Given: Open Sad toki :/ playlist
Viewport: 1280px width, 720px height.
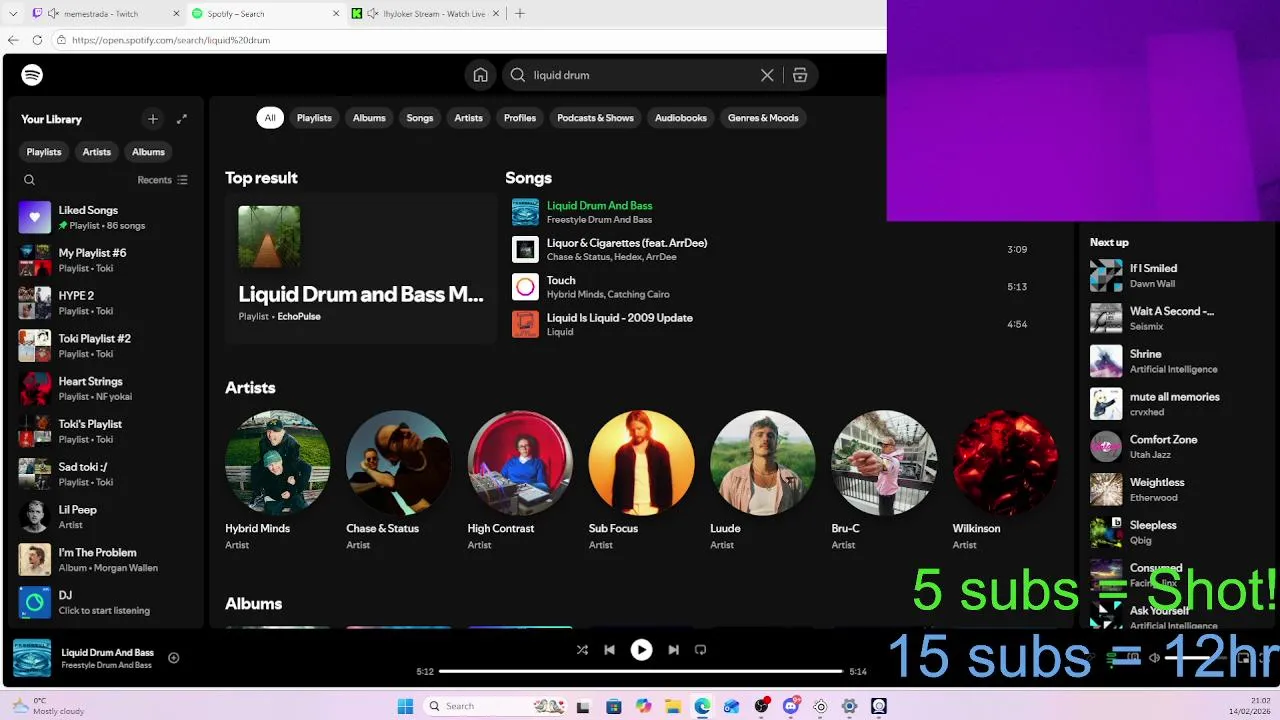Looking at the screenshot, I should [108, 474].
